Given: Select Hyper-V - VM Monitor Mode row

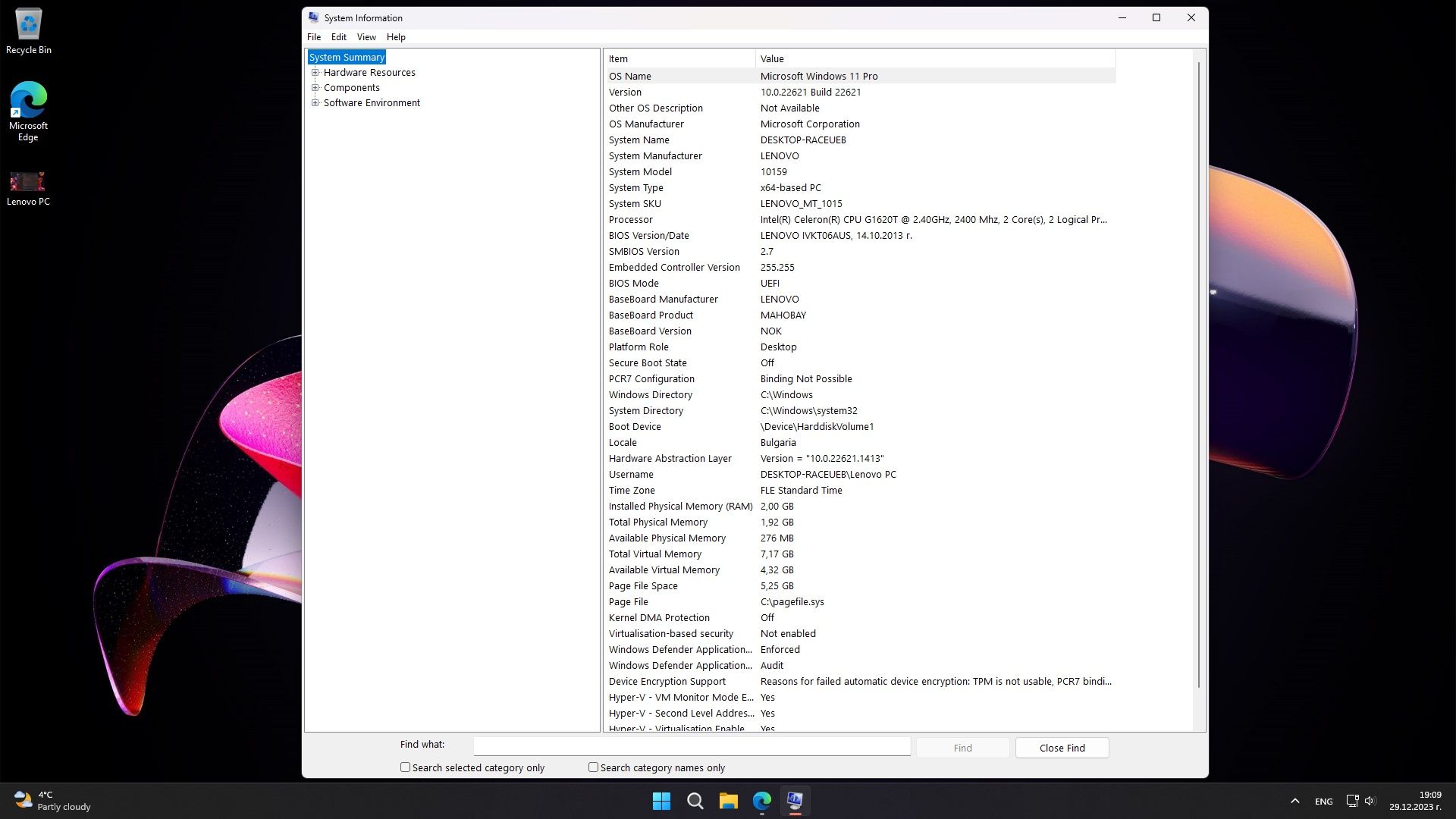Looking at the screenshot, I should click(860, 698).
